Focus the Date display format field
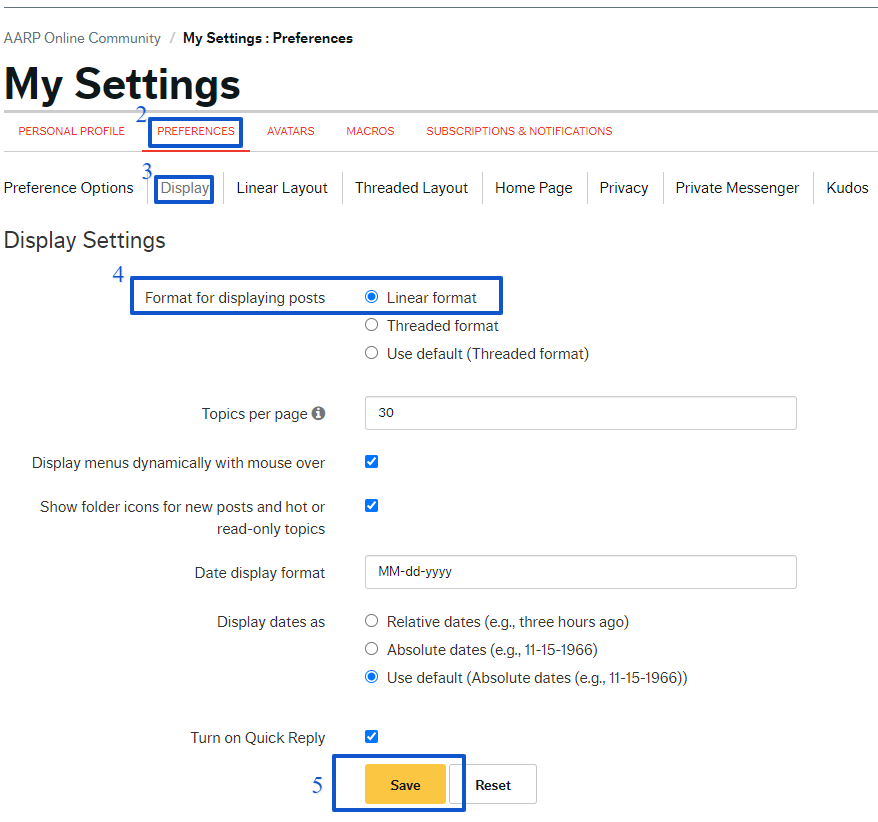This screenshot has height=822, width=878. [x=580, y=572]
